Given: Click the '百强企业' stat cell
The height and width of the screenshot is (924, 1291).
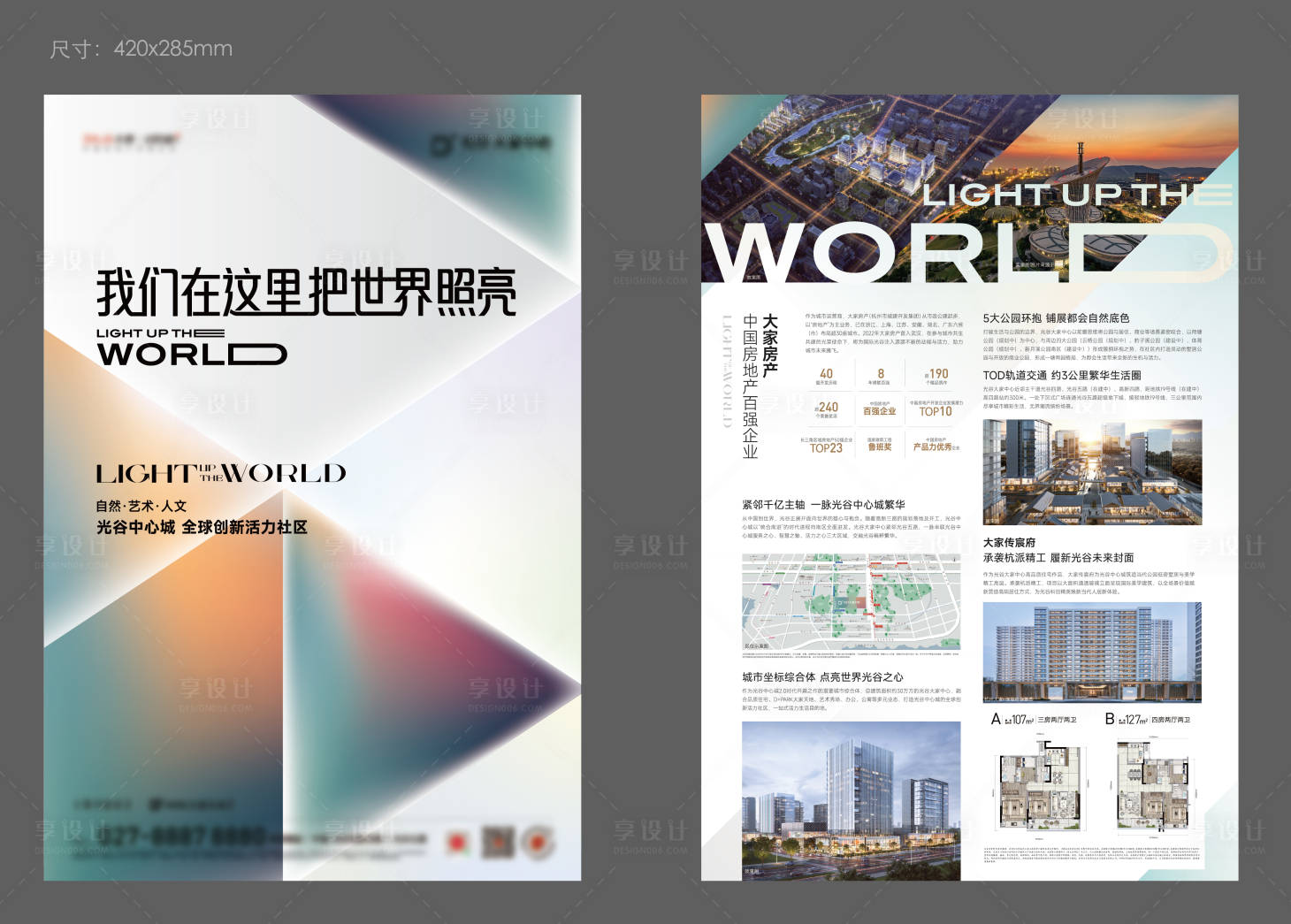Looking at the screenshot, I should tap(880, 409).
